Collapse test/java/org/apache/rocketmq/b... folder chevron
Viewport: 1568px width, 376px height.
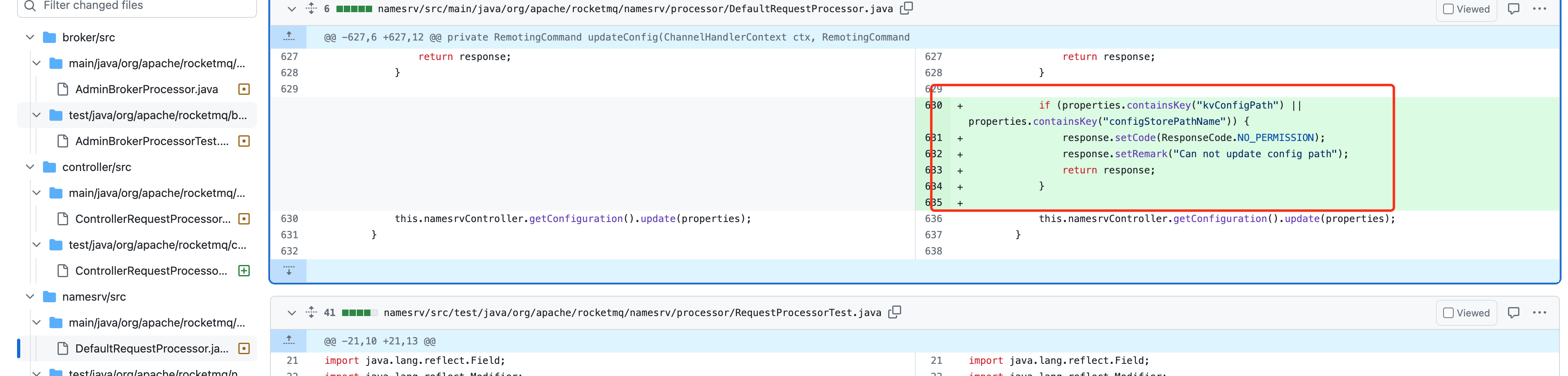point(36,115)
